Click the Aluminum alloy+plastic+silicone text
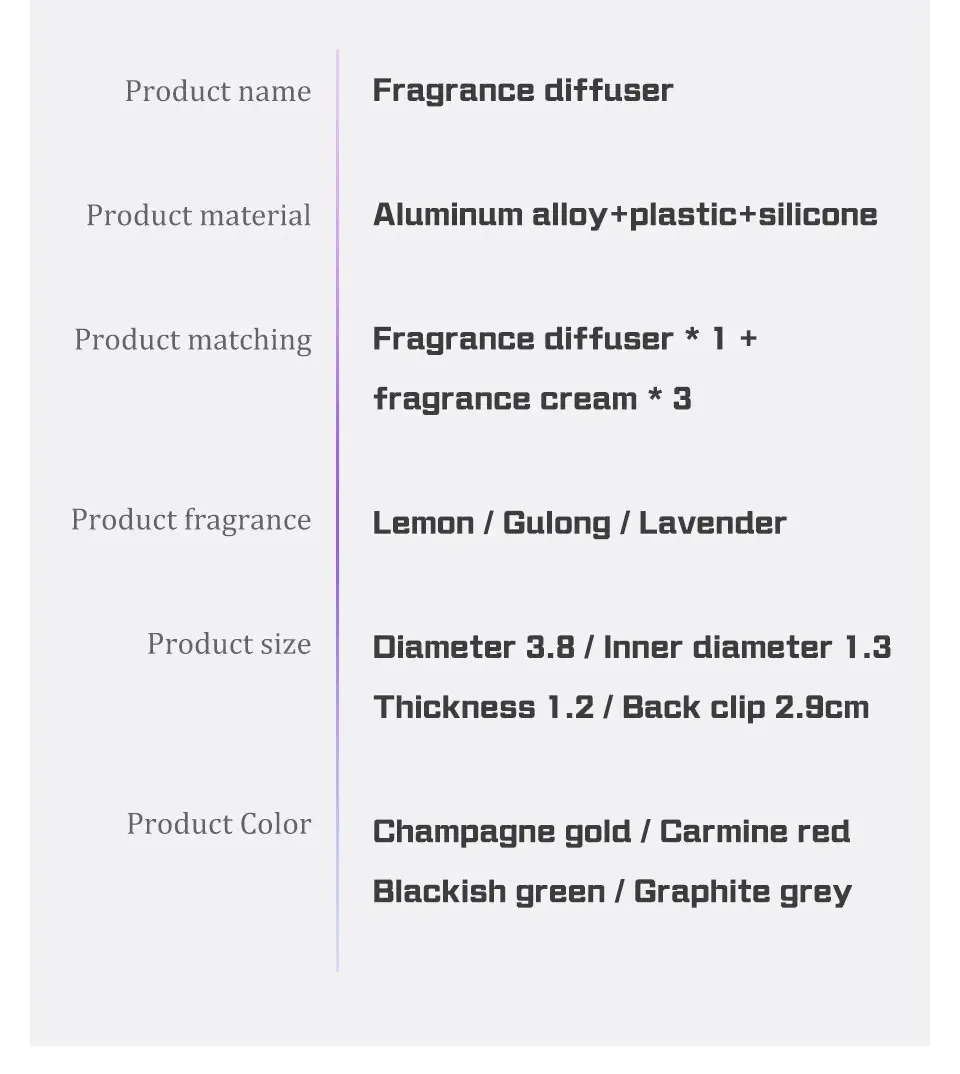The width and height of the screenshot is (960, 1074). tap(625, 215)
